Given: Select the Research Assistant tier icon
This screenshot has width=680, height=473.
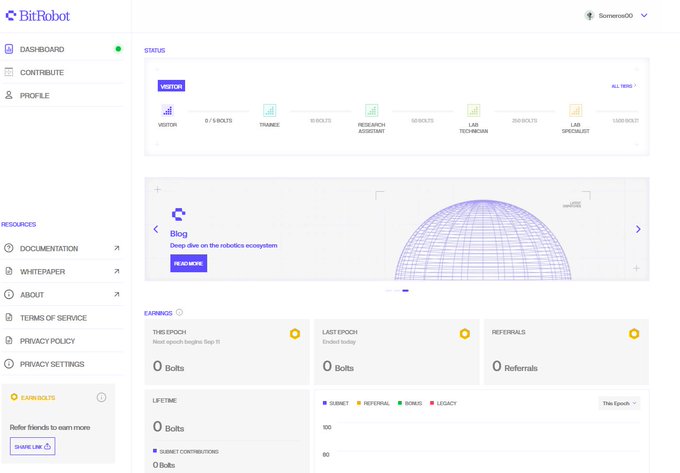Looking at the screenshot, I should [371, 111].
